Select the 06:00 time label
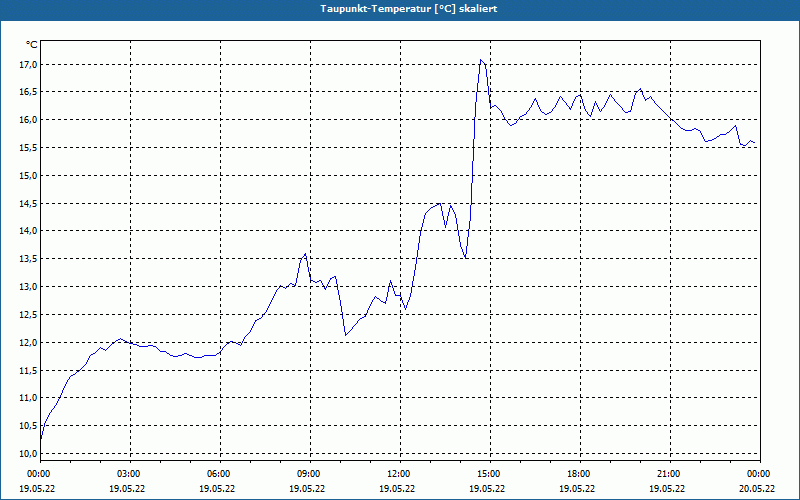Viewport: 800px width, 500px height. [x=220, y=474]
